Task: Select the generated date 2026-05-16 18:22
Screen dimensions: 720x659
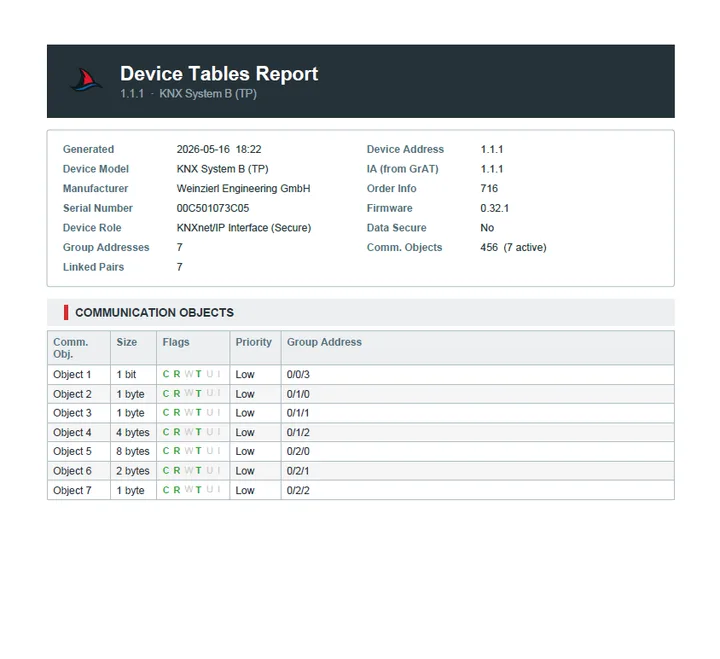Action: (219, 149)
